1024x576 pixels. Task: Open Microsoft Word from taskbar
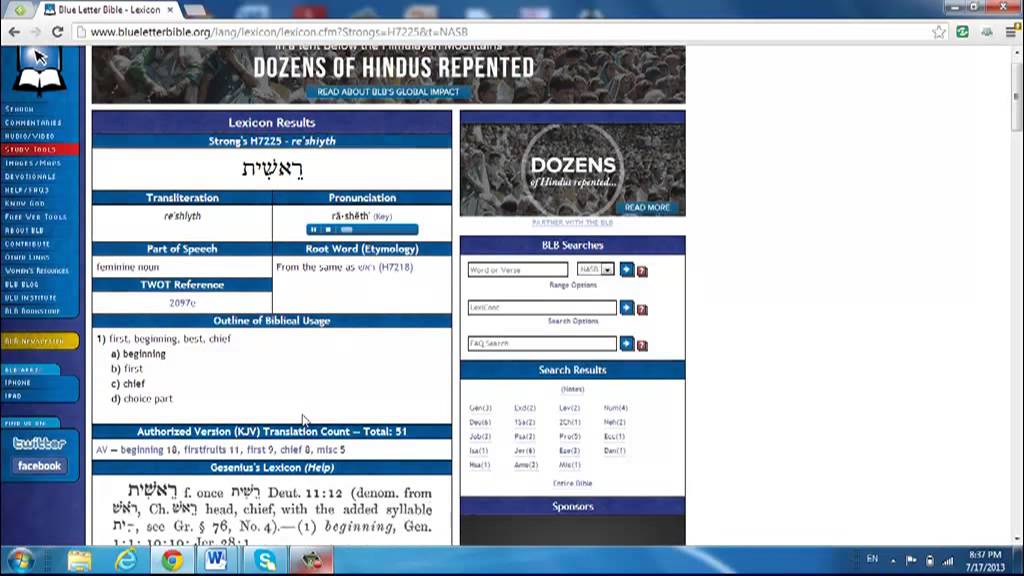pos(216,560)
